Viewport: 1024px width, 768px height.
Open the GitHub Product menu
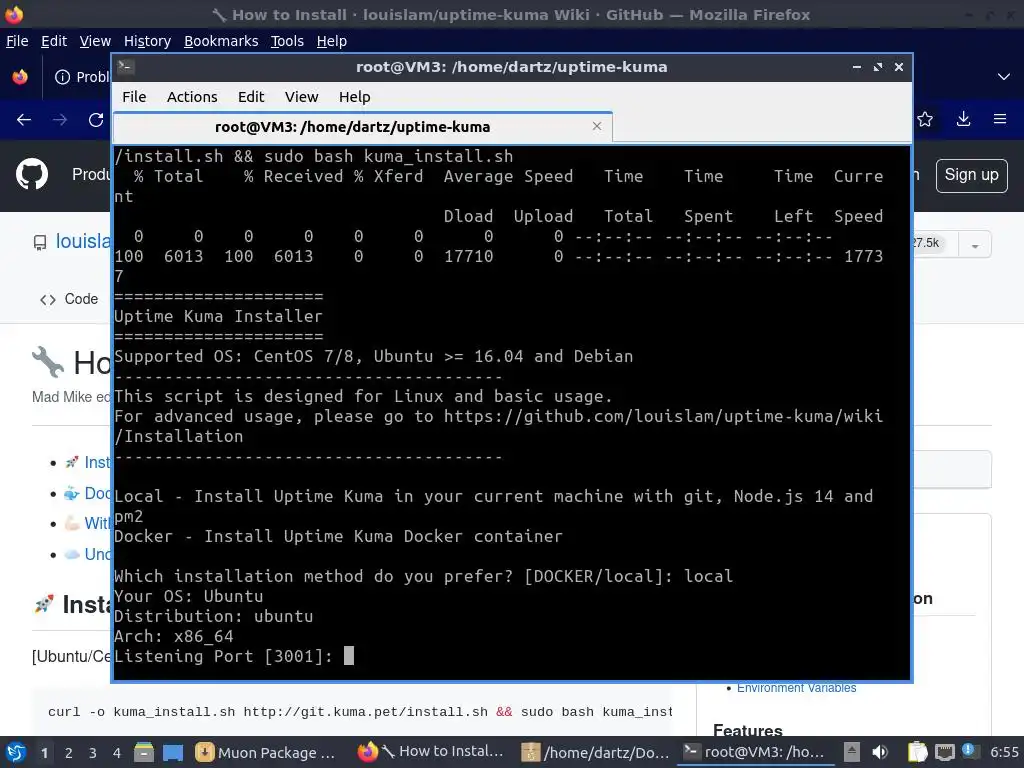point(91,174)
